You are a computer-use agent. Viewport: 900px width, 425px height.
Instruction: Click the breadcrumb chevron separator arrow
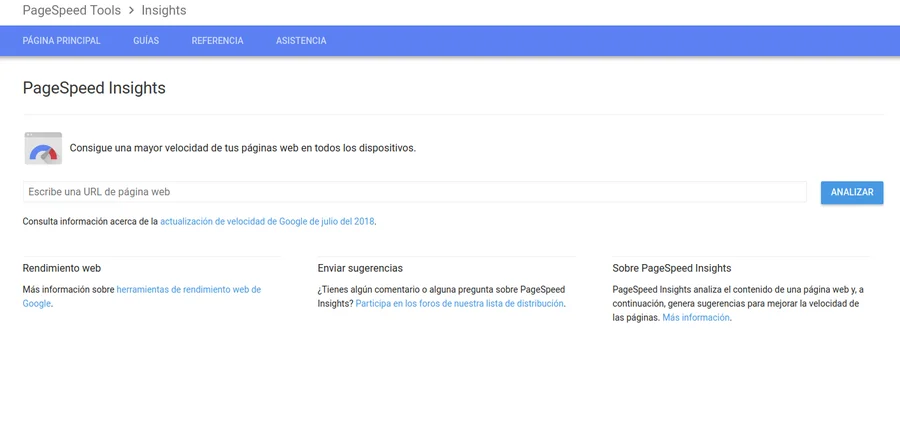(x=131, y=11)
